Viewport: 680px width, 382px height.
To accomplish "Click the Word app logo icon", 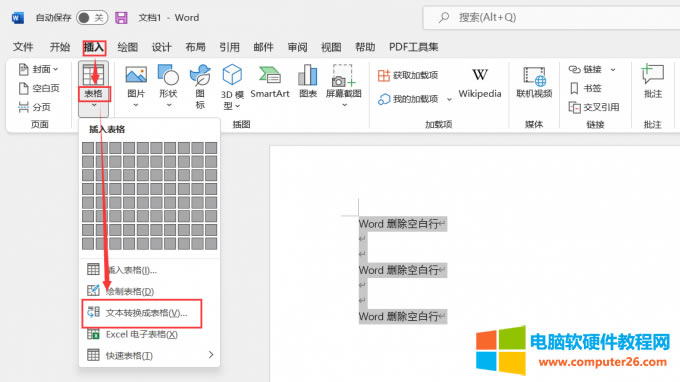I will [18, 18].
